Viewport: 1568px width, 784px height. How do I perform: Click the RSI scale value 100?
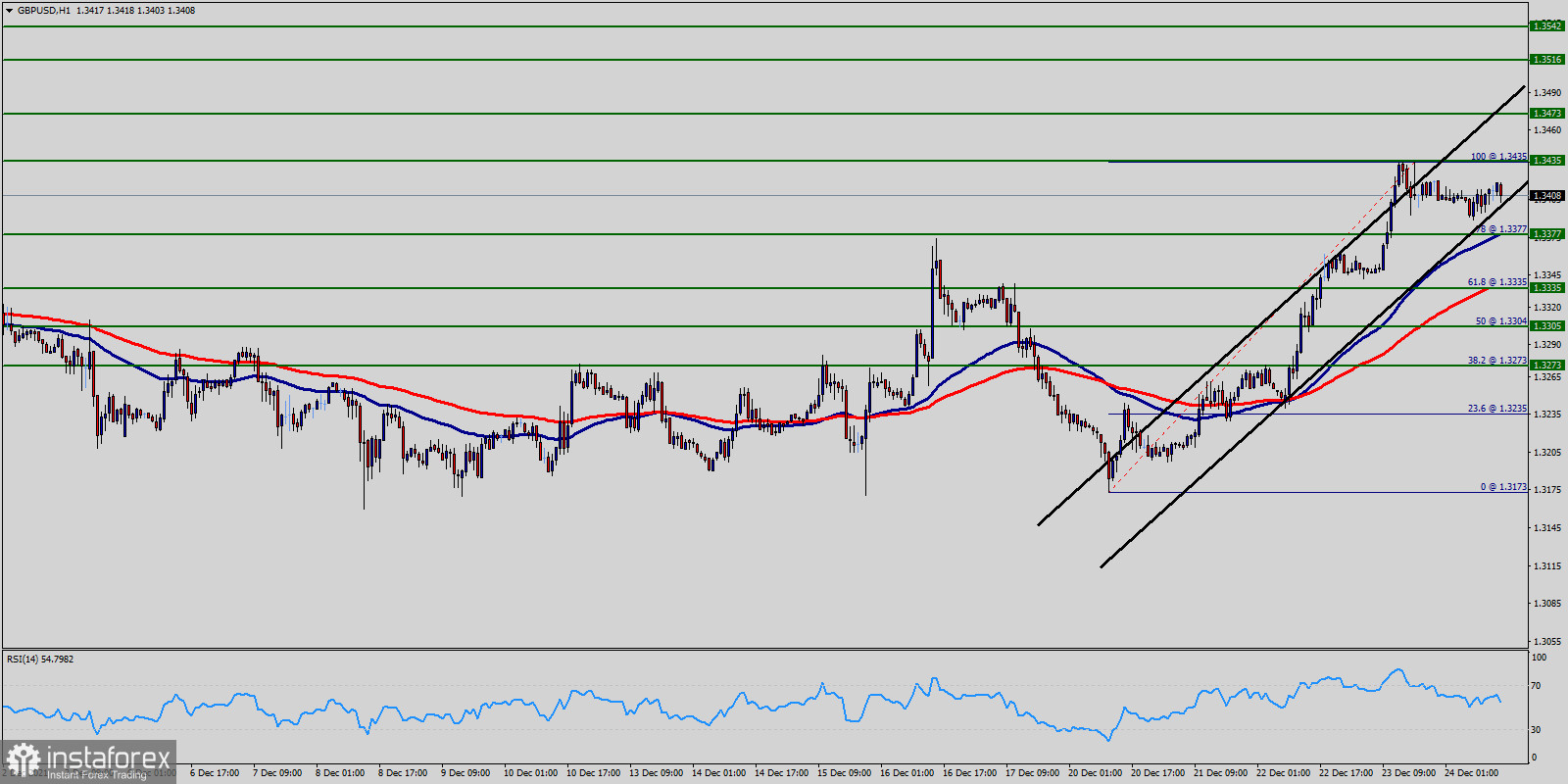[x=1539, y=658]
